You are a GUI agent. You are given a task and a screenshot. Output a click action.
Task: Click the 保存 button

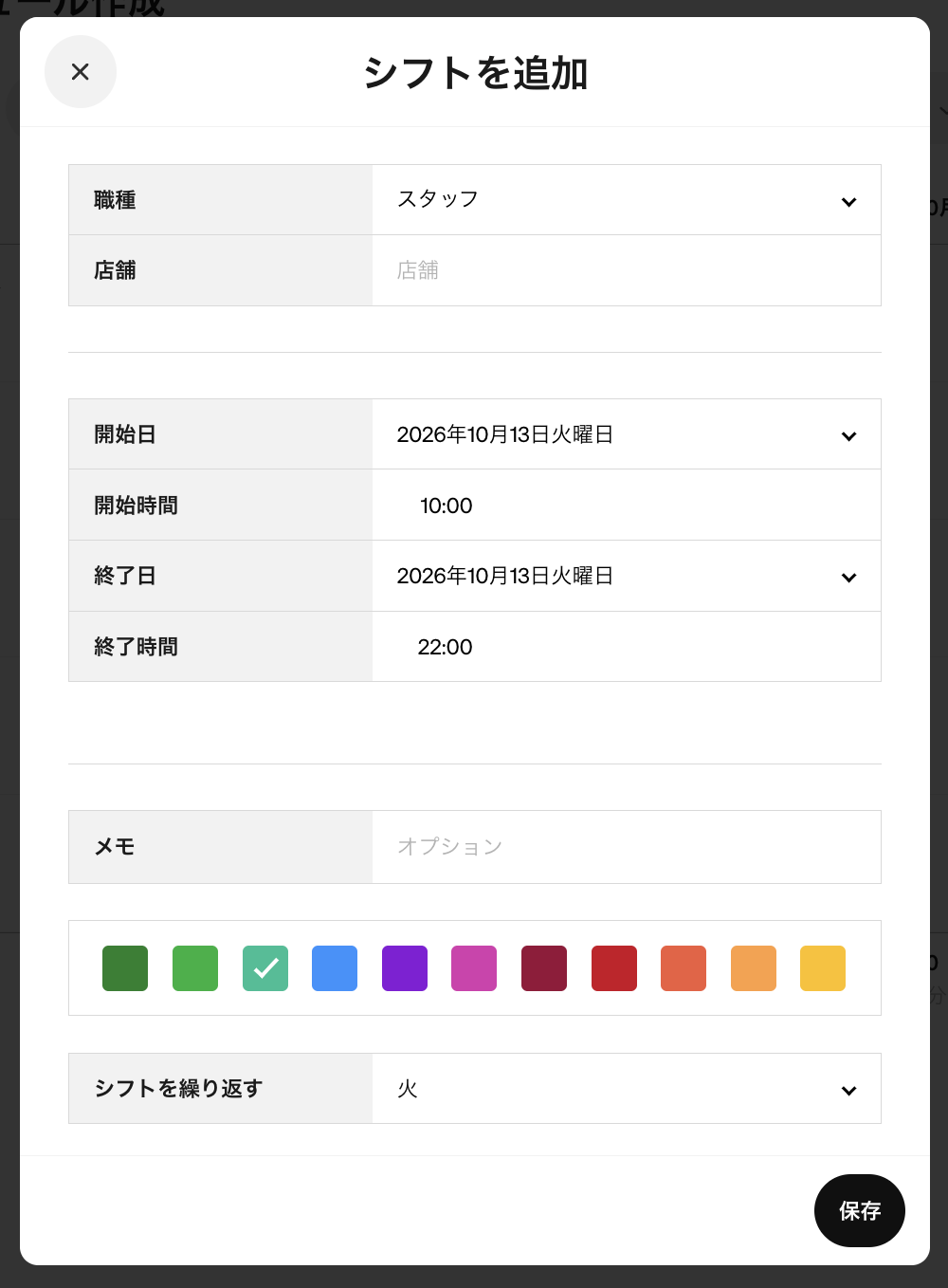[860, 1210]
